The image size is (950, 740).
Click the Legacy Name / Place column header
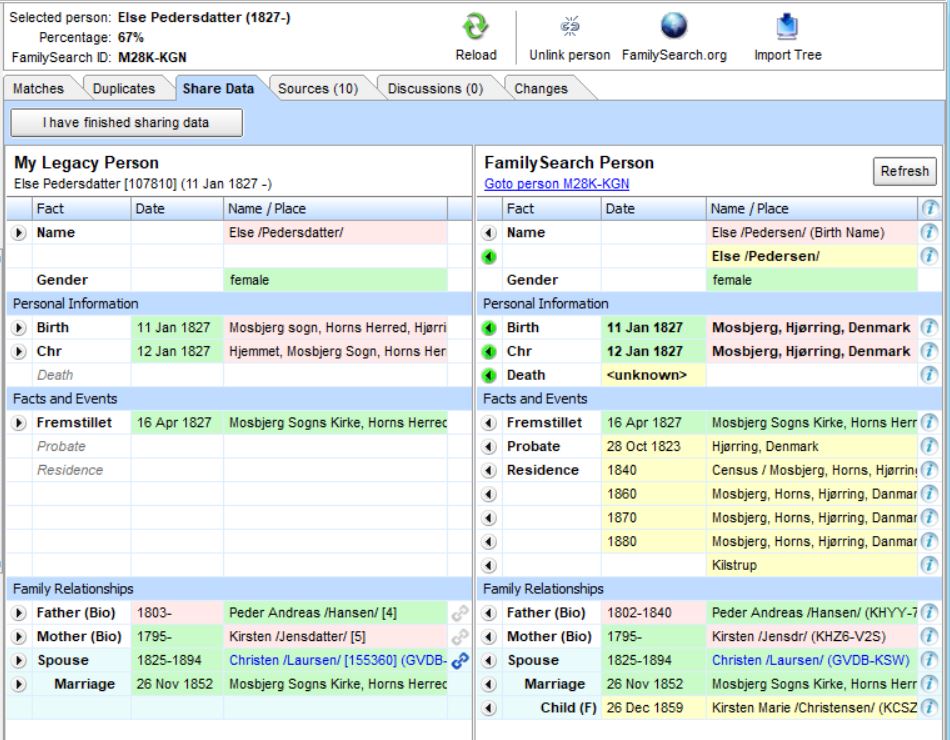pos(335,209)
